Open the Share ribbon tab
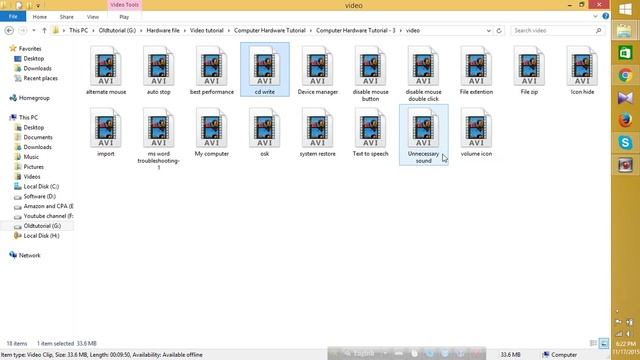Screen dimensions: 640x360 pyautogui.click(x=67, y=17)
